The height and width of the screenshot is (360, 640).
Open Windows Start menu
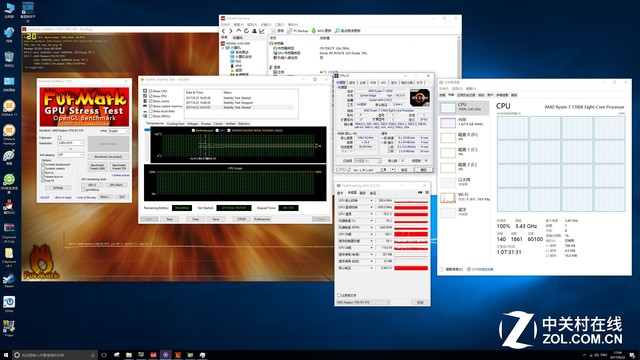point(6,355)
